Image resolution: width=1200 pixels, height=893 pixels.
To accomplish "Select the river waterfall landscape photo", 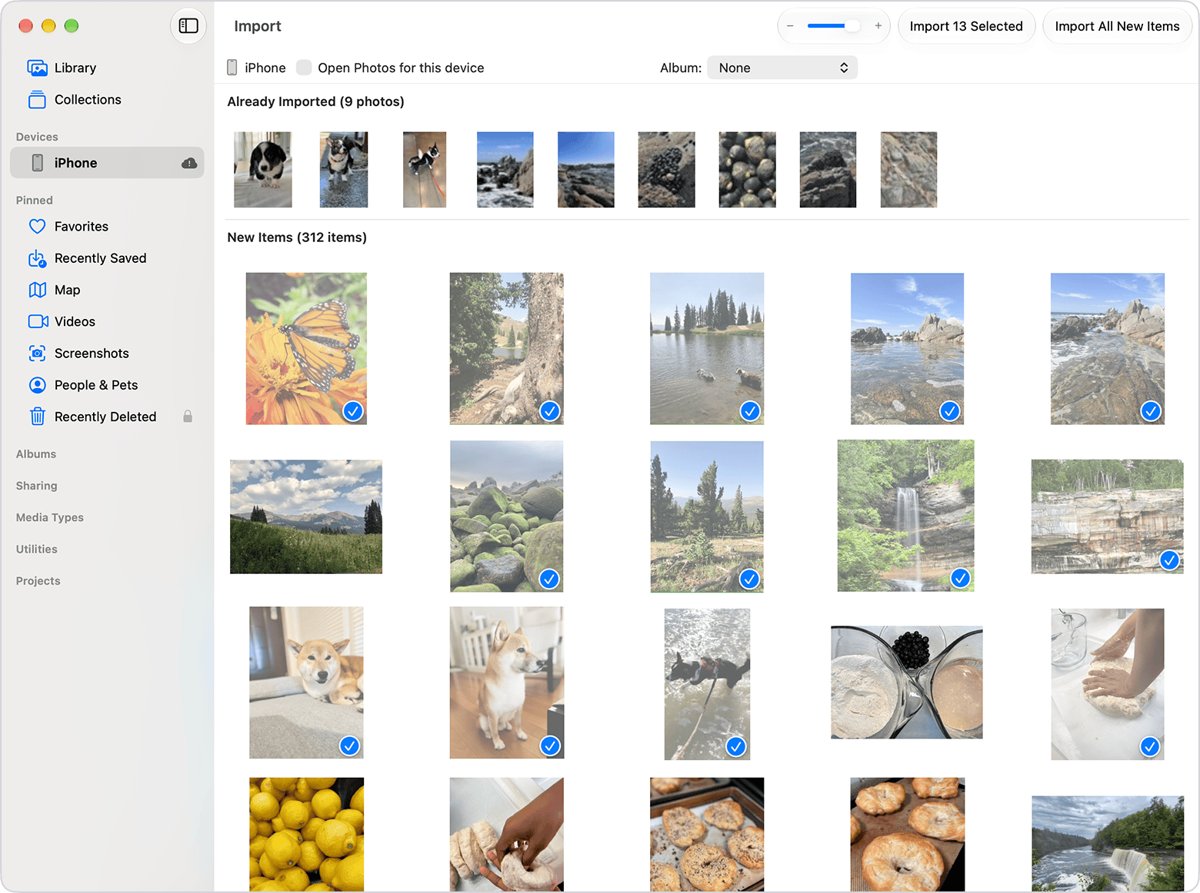I will [x=1107, y=843].
